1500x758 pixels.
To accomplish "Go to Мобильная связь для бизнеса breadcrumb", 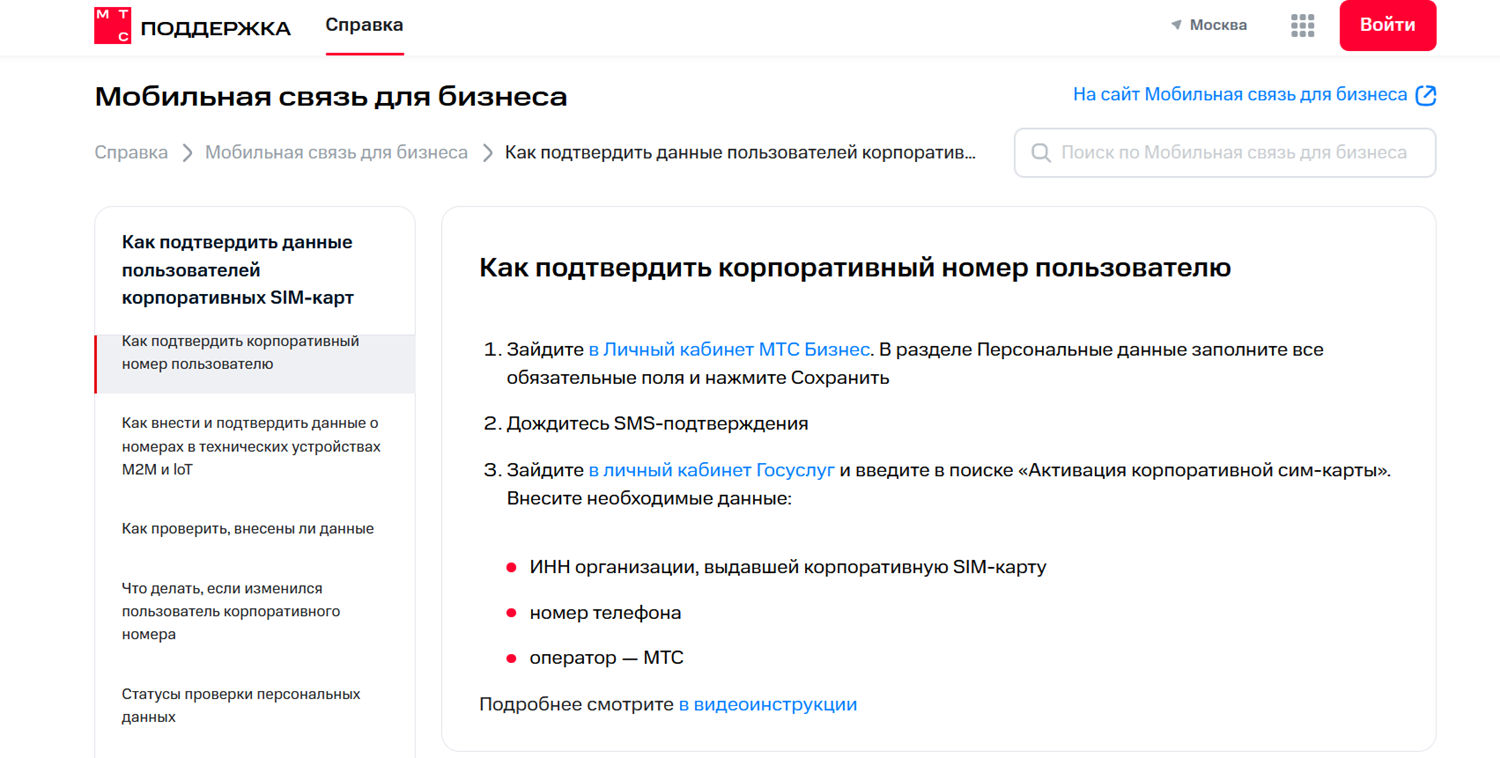I will (336, 153).
